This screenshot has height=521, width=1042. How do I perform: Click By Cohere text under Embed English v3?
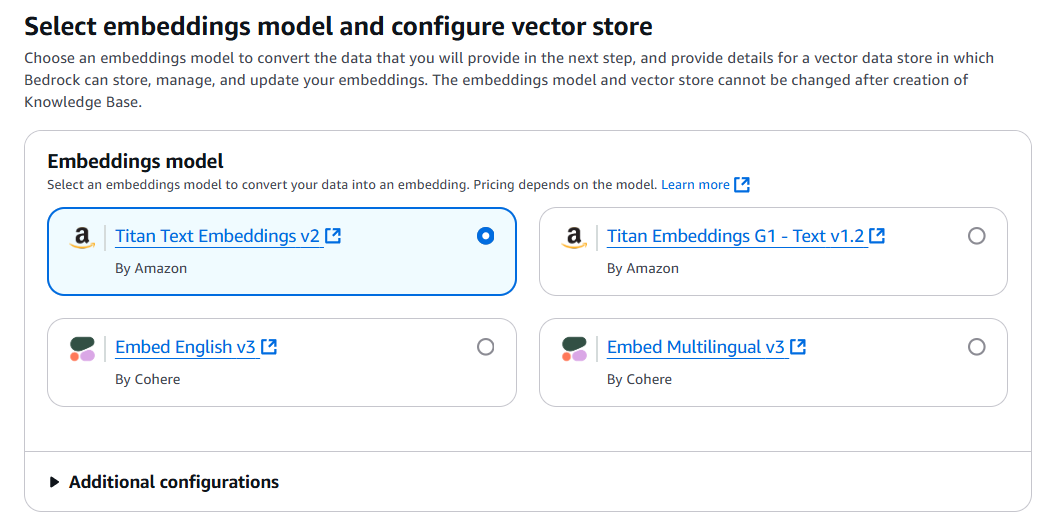click(x=148, y=379)
